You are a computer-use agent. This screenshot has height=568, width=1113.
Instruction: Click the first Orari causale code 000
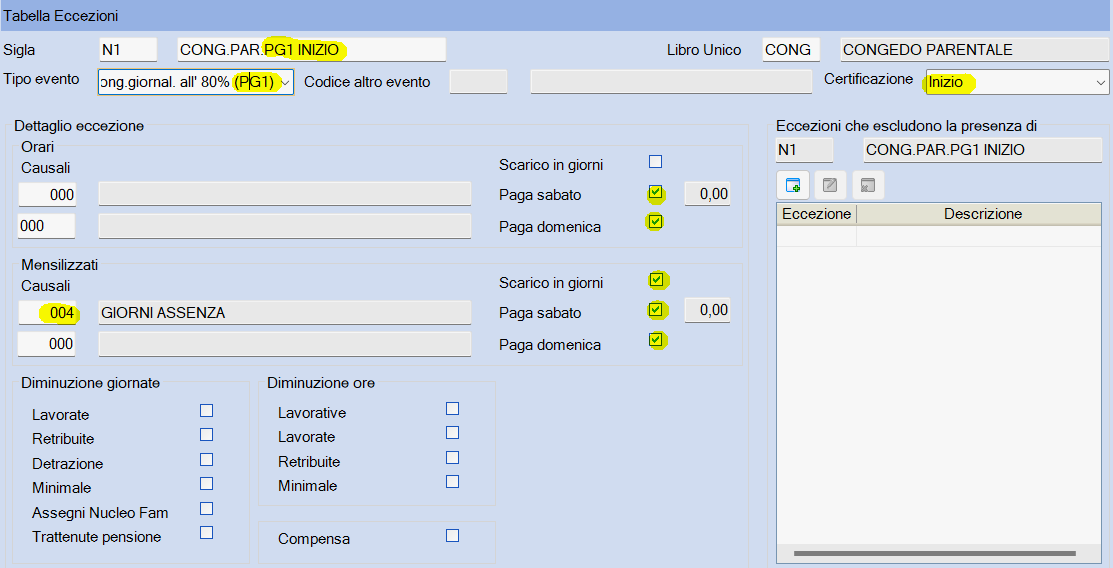click(x=47, y=195)
